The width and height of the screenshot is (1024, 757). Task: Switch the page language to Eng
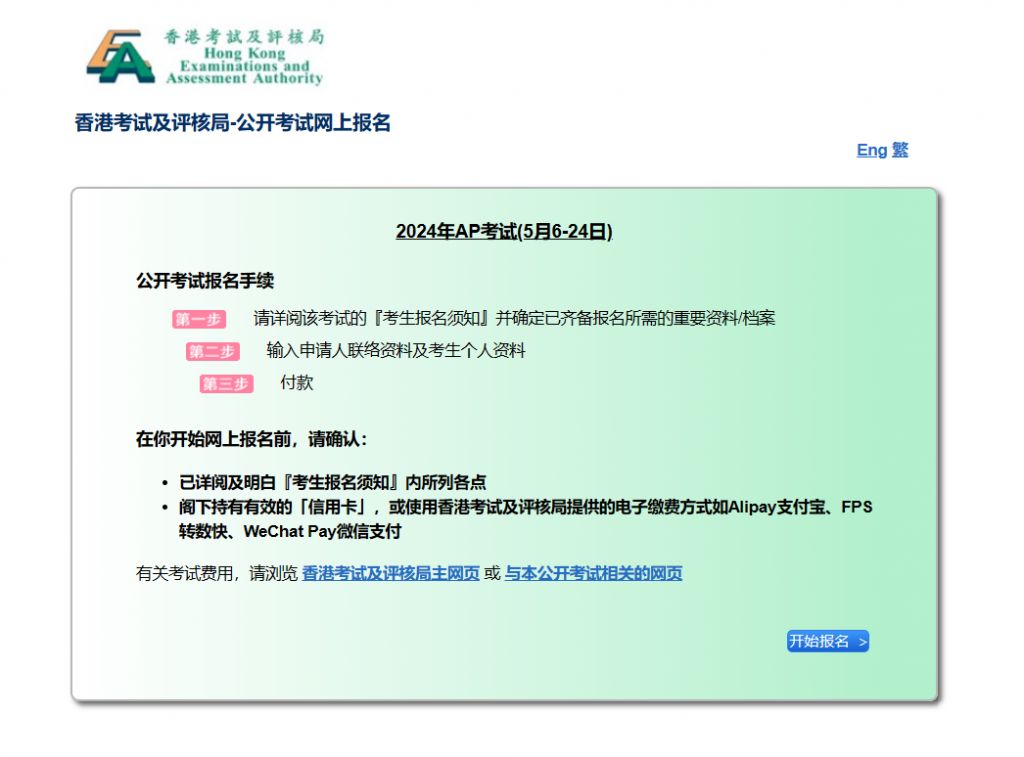point(870,150)
